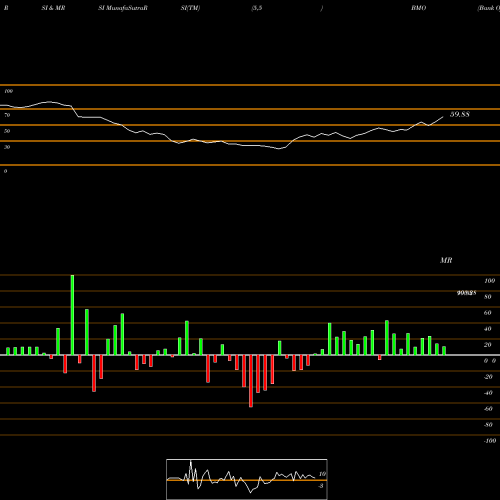
Task: Click the 10 label inside the mini chart
Action: [x=322, y=474]
